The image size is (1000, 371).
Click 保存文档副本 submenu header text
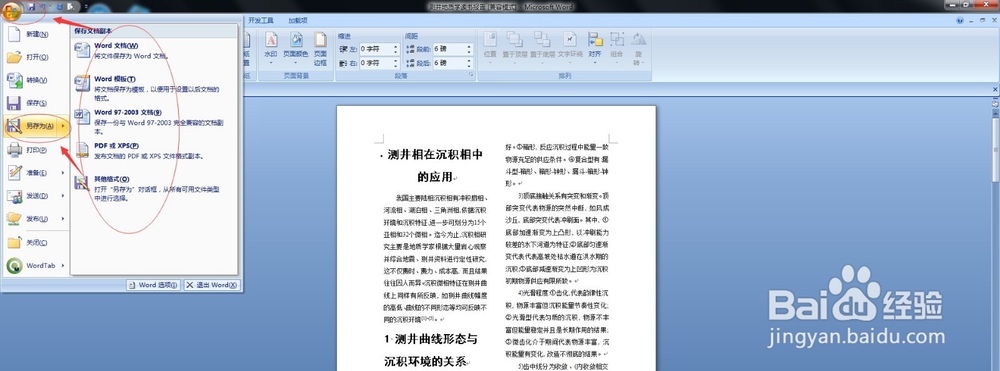pyautogui.click(x=93, y=31)
